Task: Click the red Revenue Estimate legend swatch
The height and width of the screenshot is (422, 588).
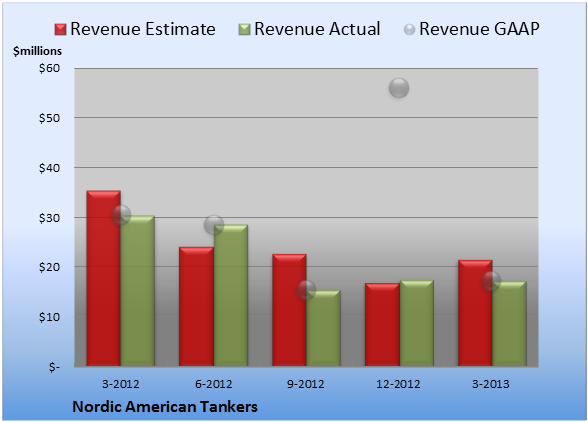Action: (60, 29)
